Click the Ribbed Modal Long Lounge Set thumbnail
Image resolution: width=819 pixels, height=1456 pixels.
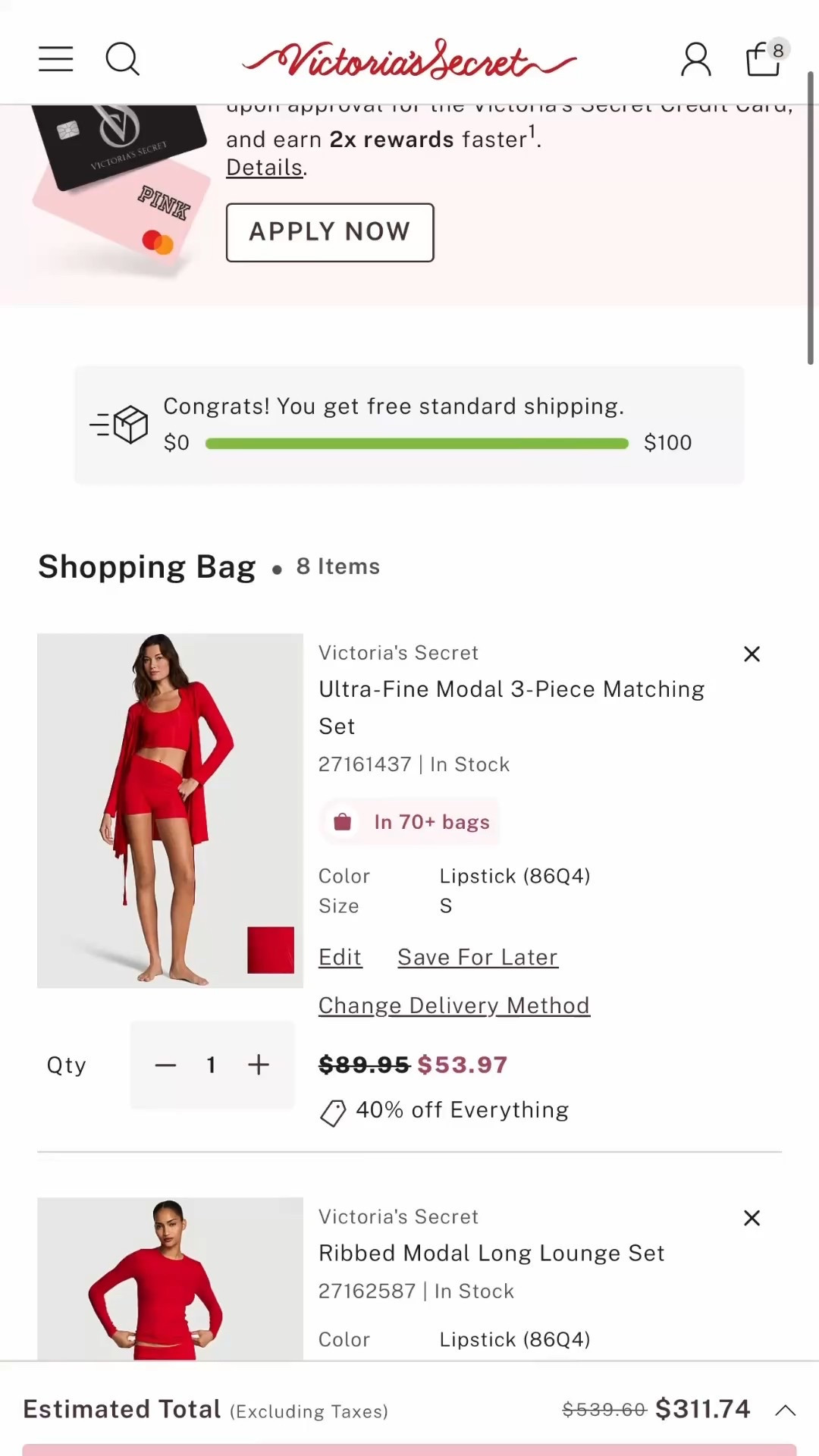(x=169, y=1282)
